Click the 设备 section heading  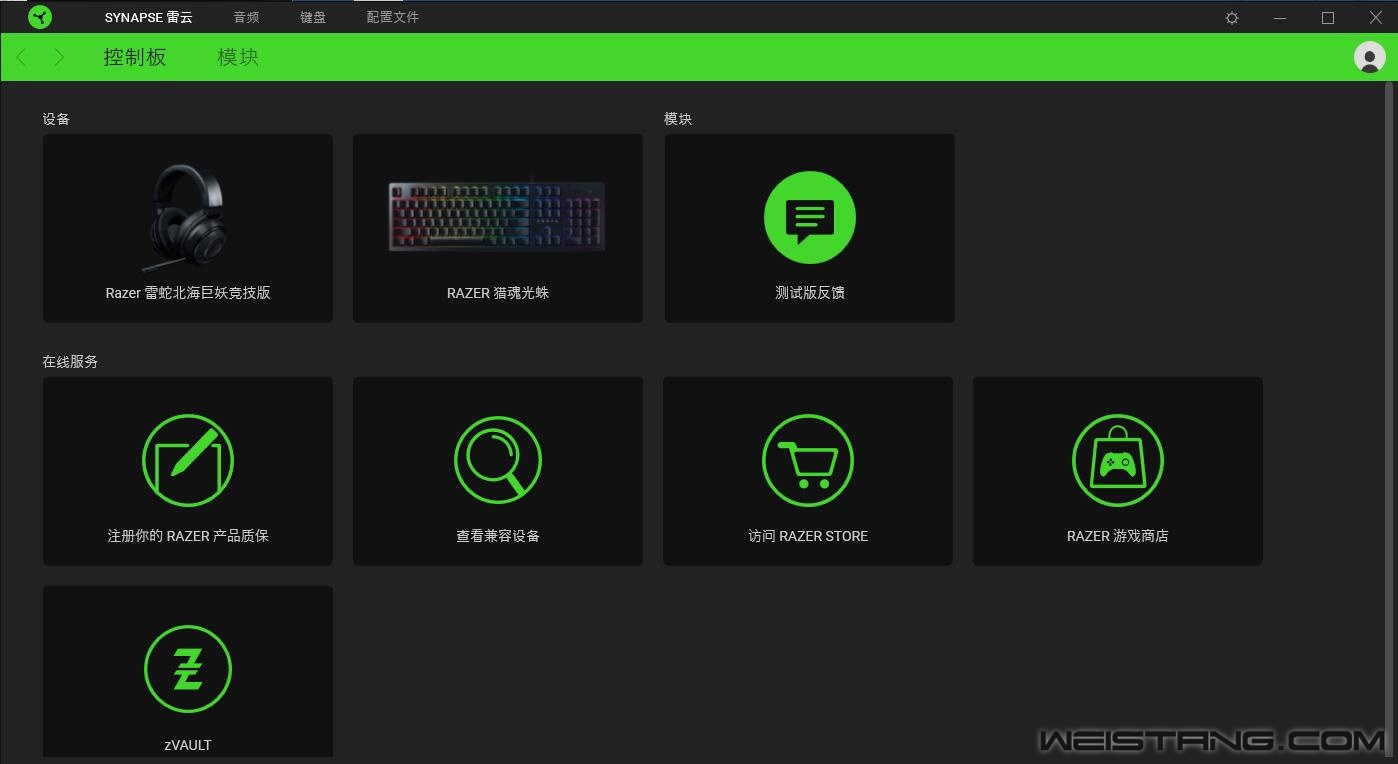pos(56,119)
